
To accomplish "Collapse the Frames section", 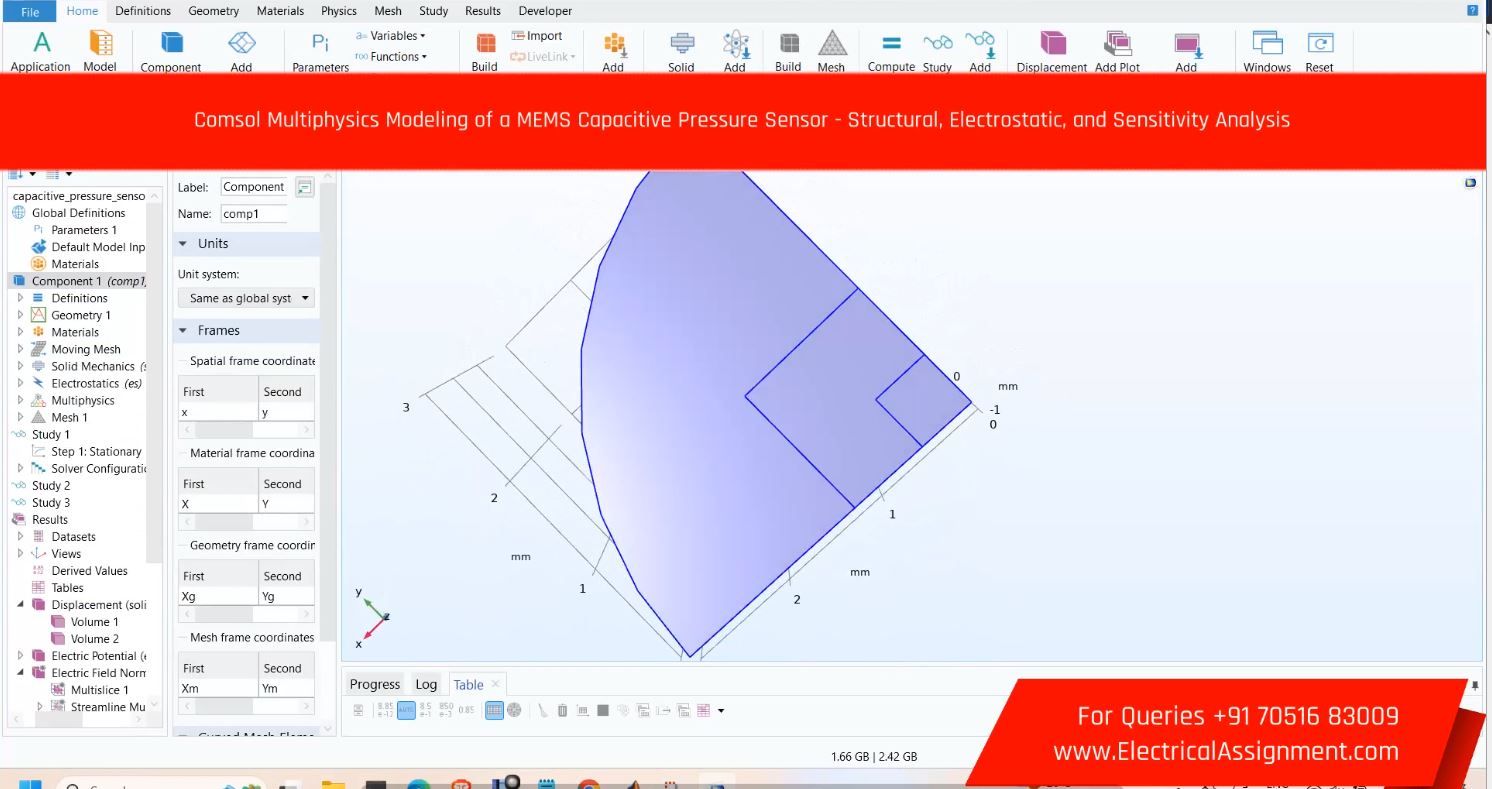I will (x=183, y=331).
